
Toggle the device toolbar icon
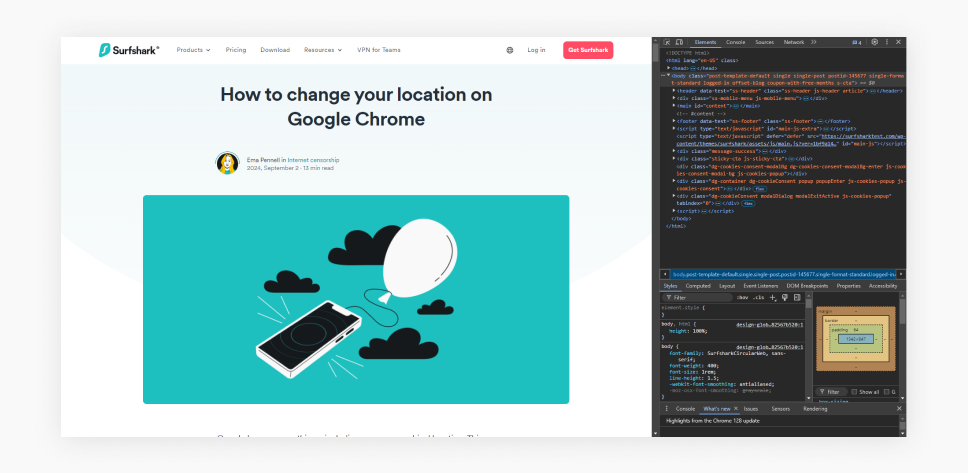click(x=678, y=42)
